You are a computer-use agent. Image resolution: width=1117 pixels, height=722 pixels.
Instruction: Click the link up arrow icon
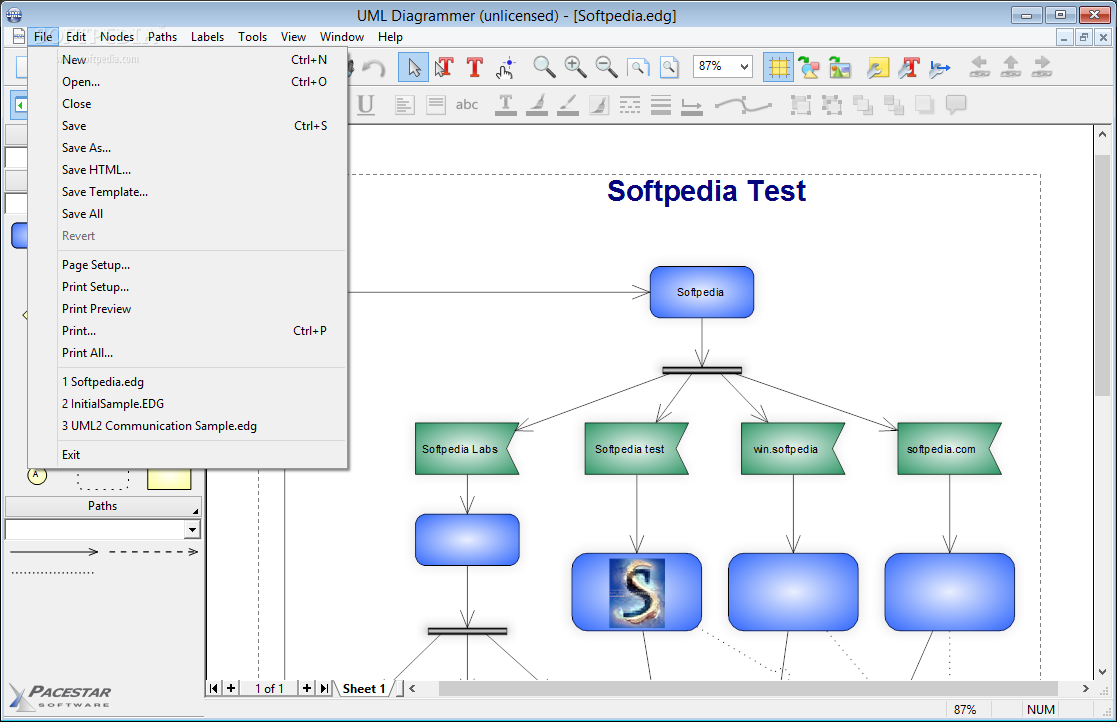(1011, 68)
